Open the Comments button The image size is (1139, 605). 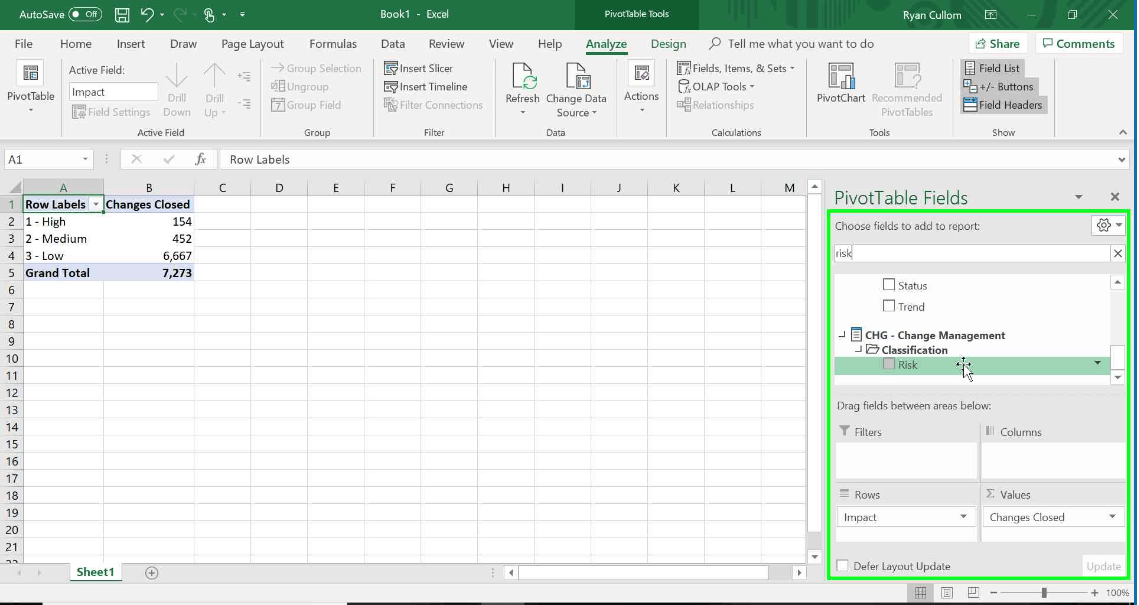1078,44
